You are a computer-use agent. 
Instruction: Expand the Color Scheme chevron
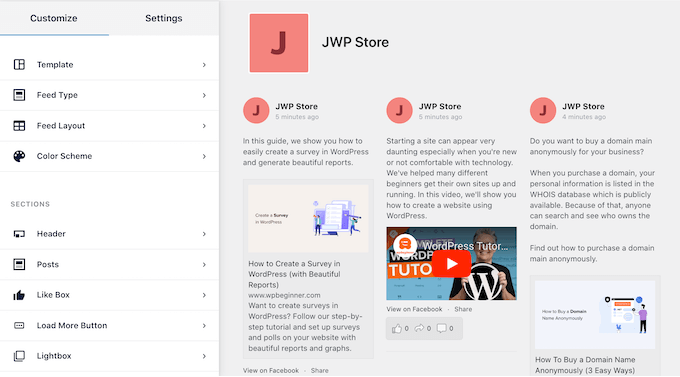point(204,156)
